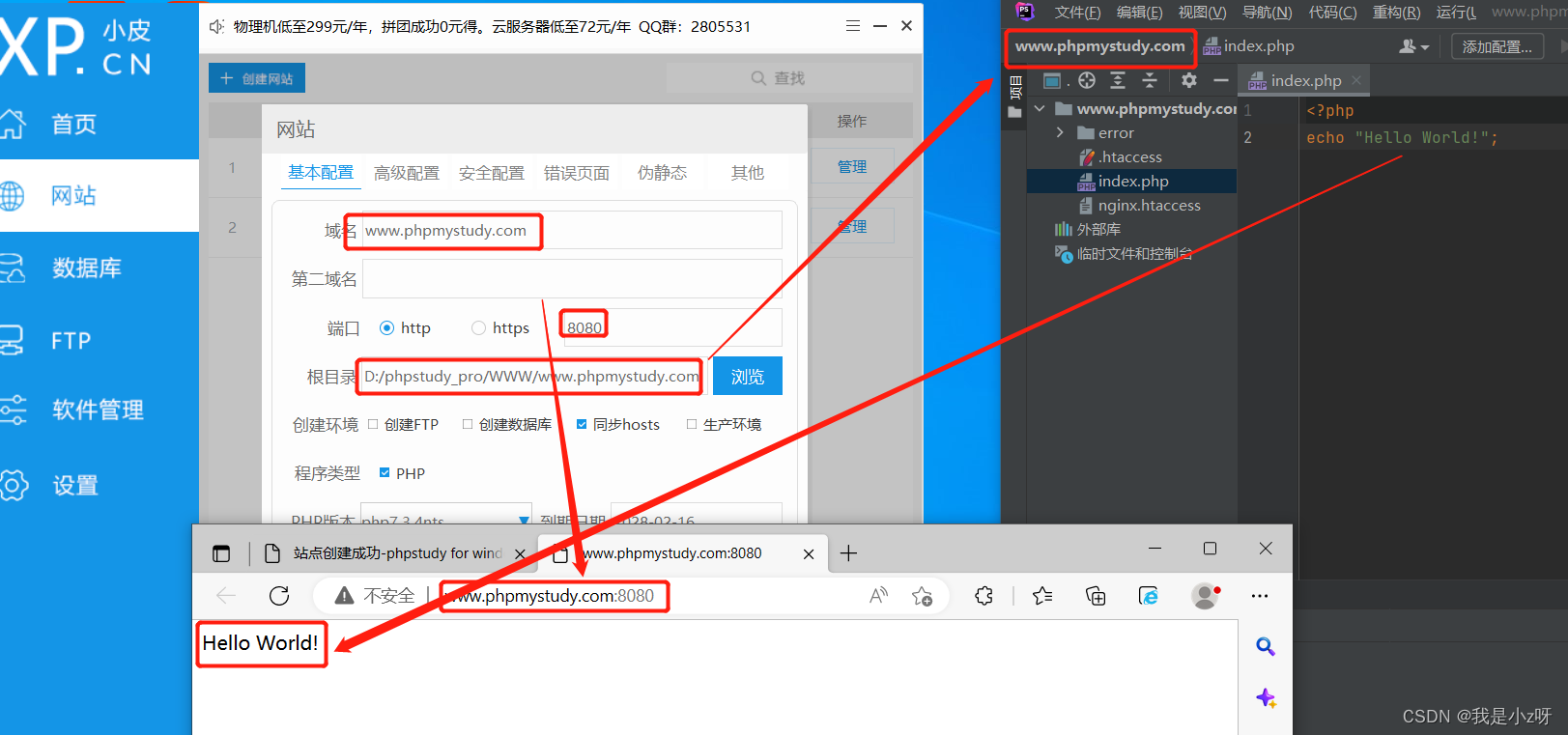Click PhpStorm 添加配置 button

coord(1497,46)
